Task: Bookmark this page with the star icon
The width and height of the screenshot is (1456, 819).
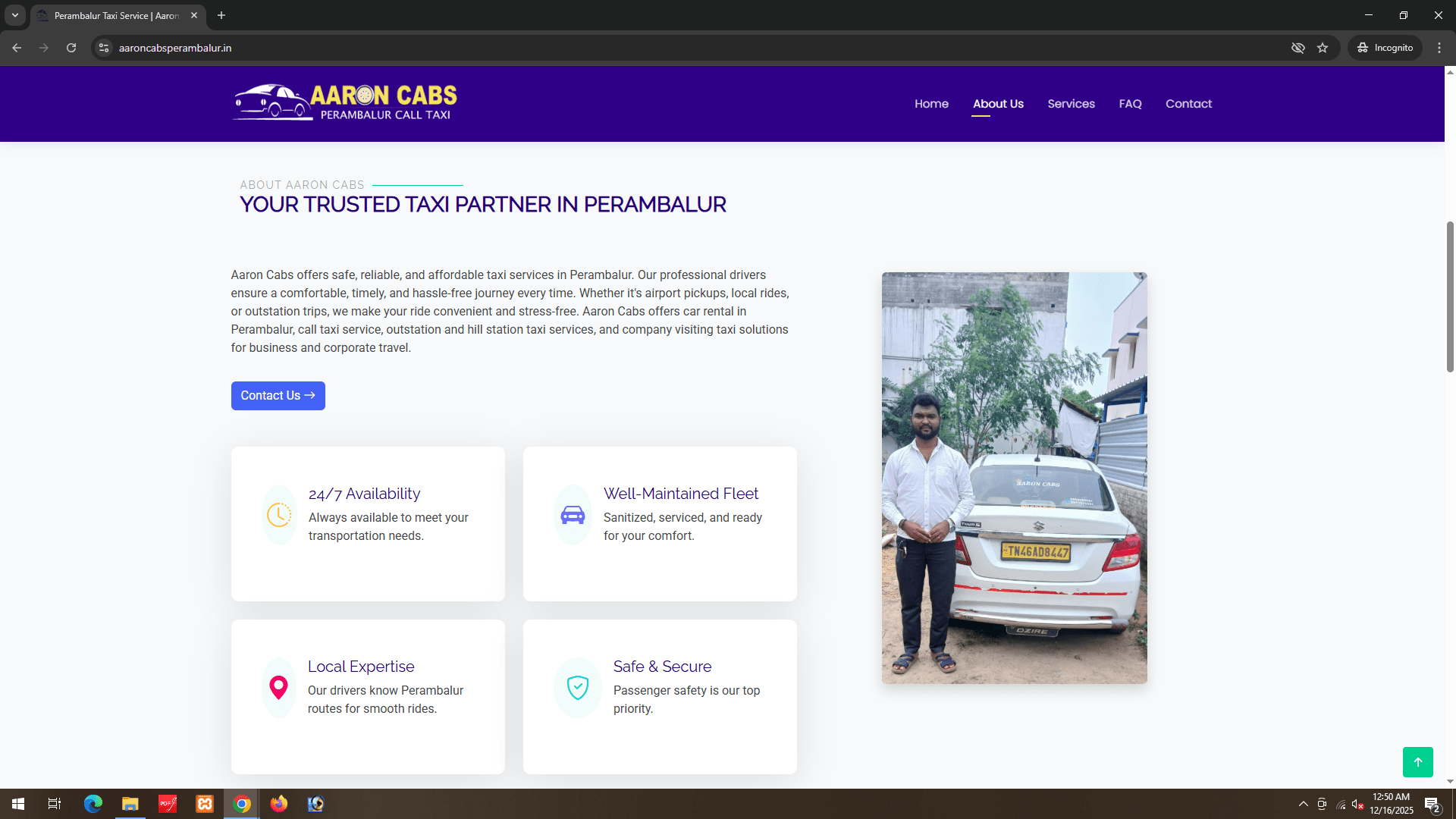Action: [1323, 48]
